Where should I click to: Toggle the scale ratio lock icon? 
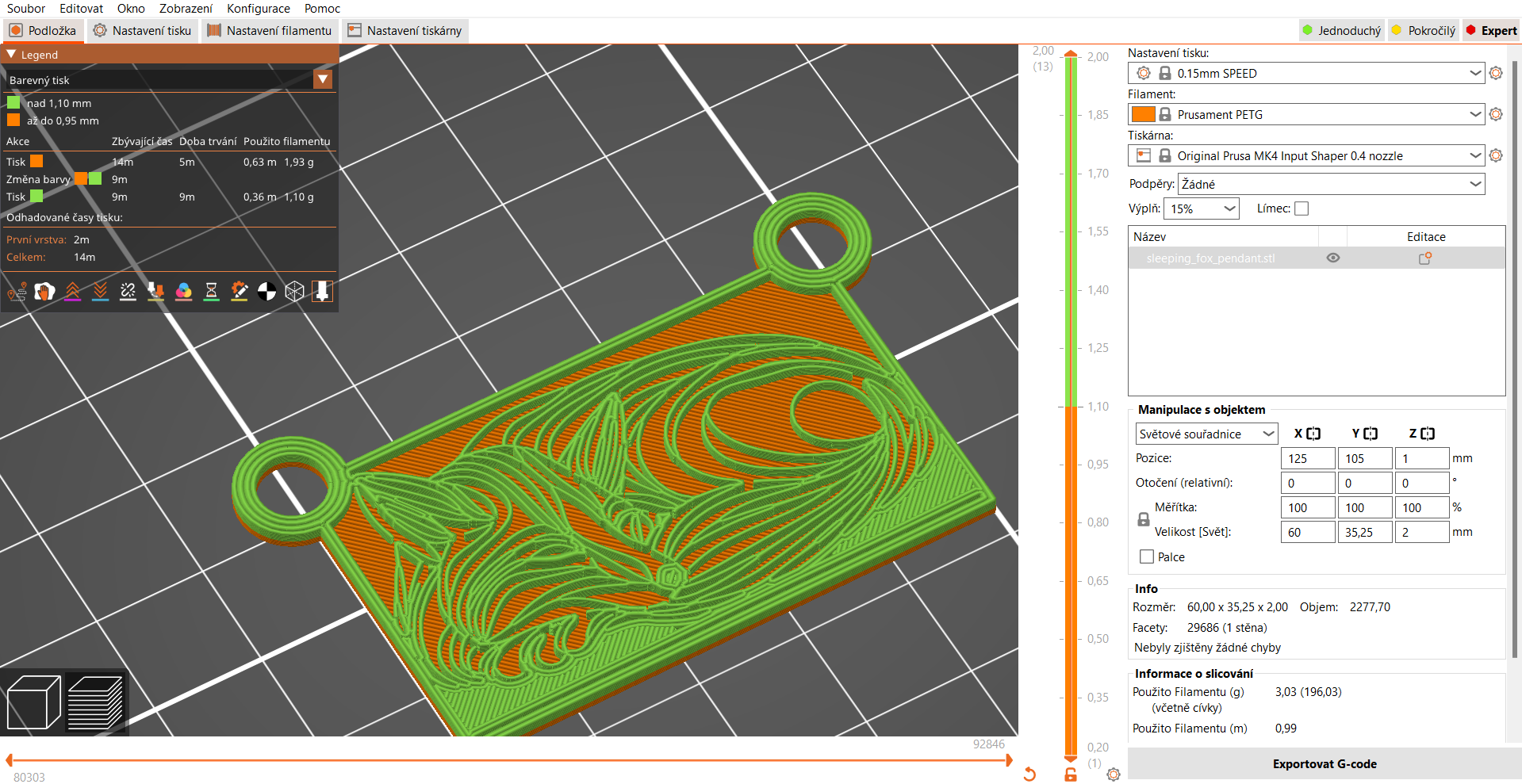[x=1144, y=519]
